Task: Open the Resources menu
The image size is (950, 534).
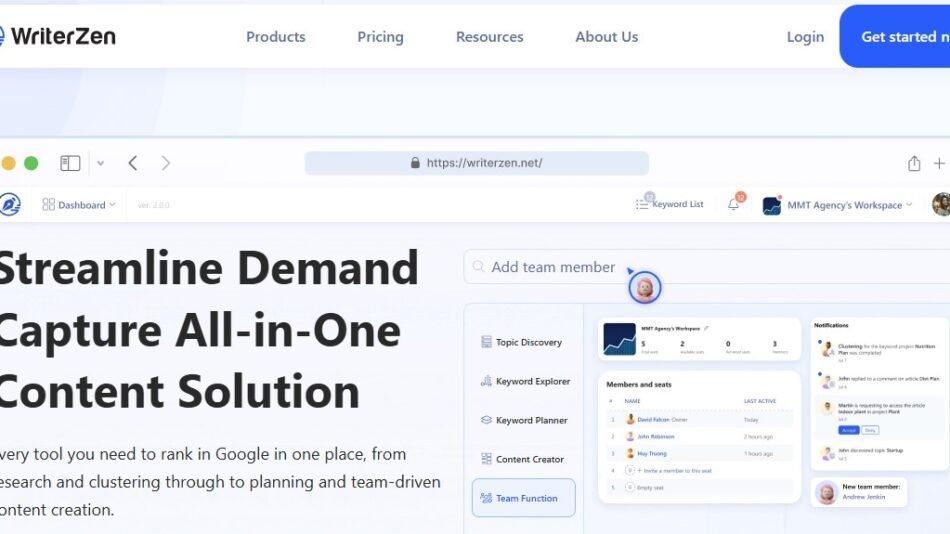Action: click(489, 37)
